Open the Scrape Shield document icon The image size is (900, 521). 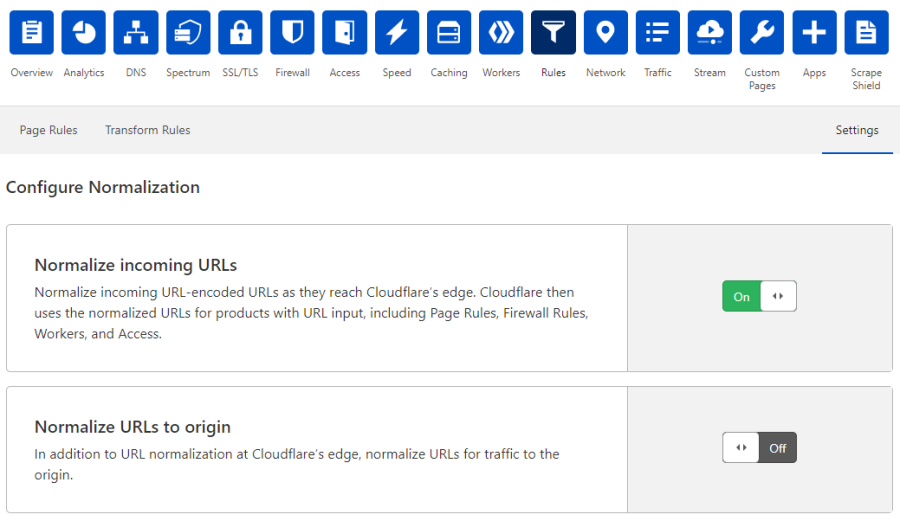click(866, 32)
